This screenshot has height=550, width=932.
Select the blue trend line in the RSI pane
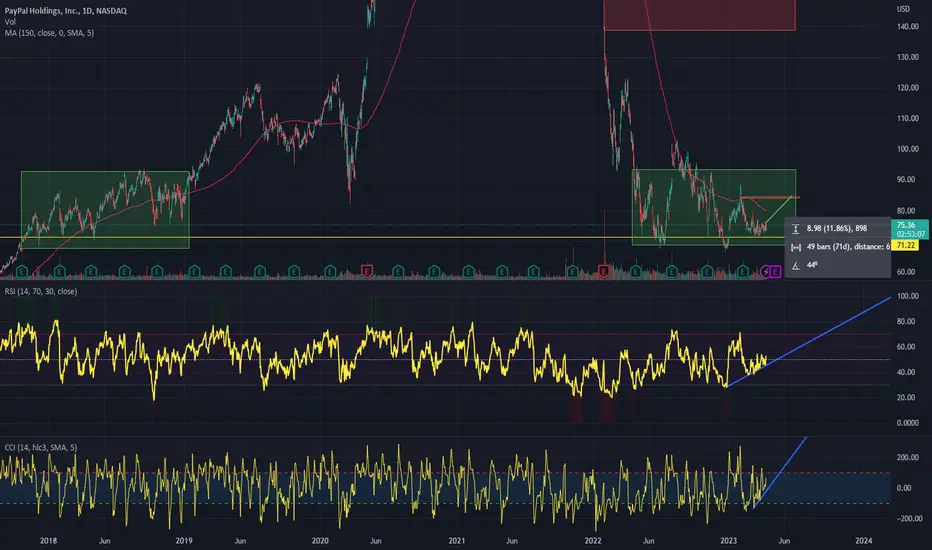[x=808, y=341]
